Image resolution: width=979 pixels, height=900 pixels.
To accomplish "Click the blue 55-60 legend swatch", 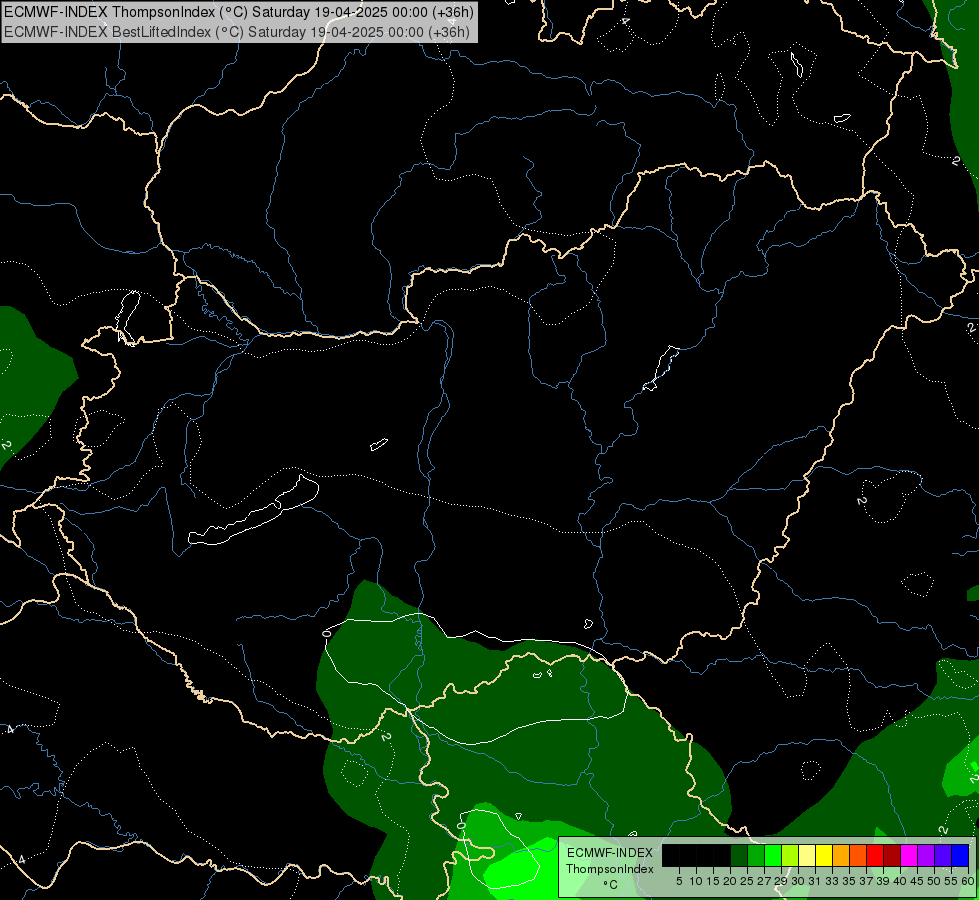I will 960,855.
